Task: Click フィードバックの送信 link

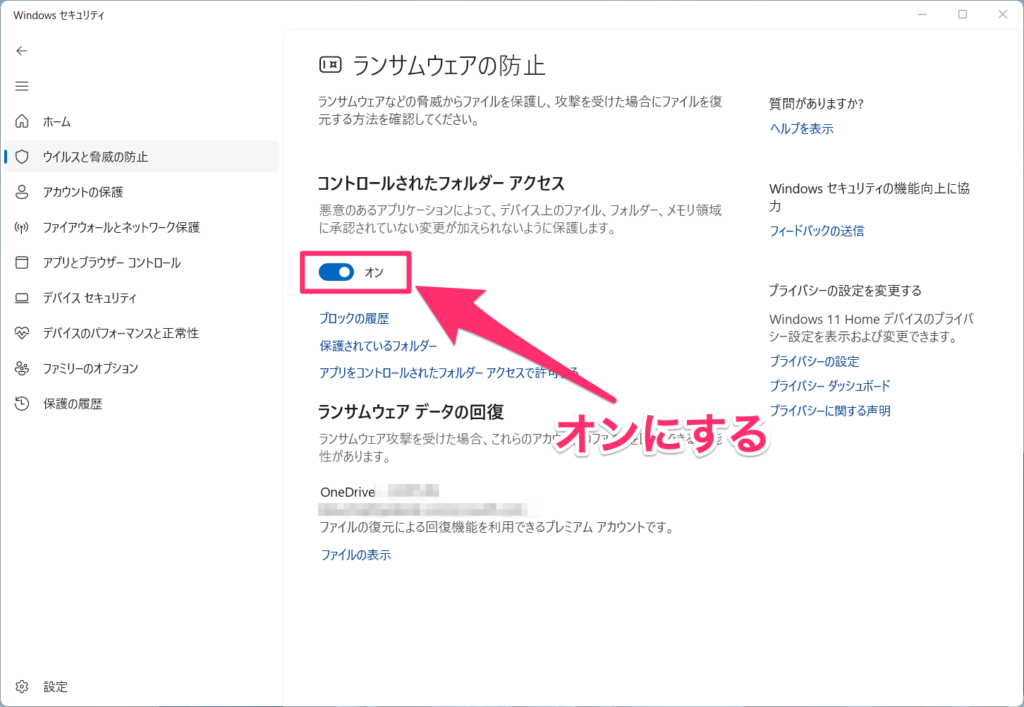Action: (x=816, y=231)
